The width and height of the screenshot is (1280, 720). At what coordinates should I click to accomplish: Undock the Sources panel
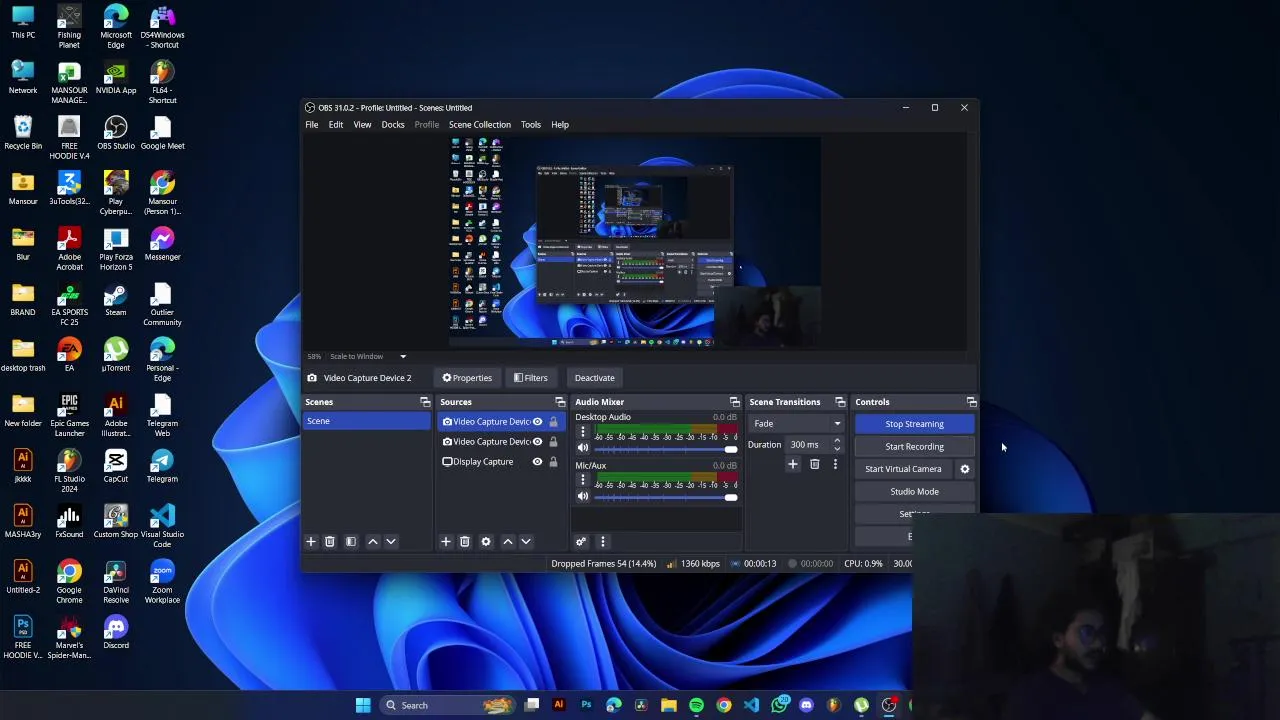click(x=560, y=402)
